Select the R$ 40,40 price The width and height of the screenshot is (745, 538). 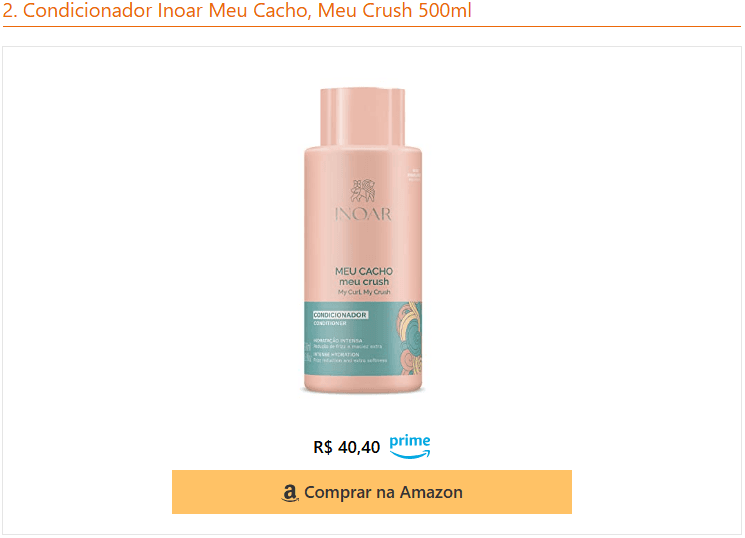click(x=347, y=447)
